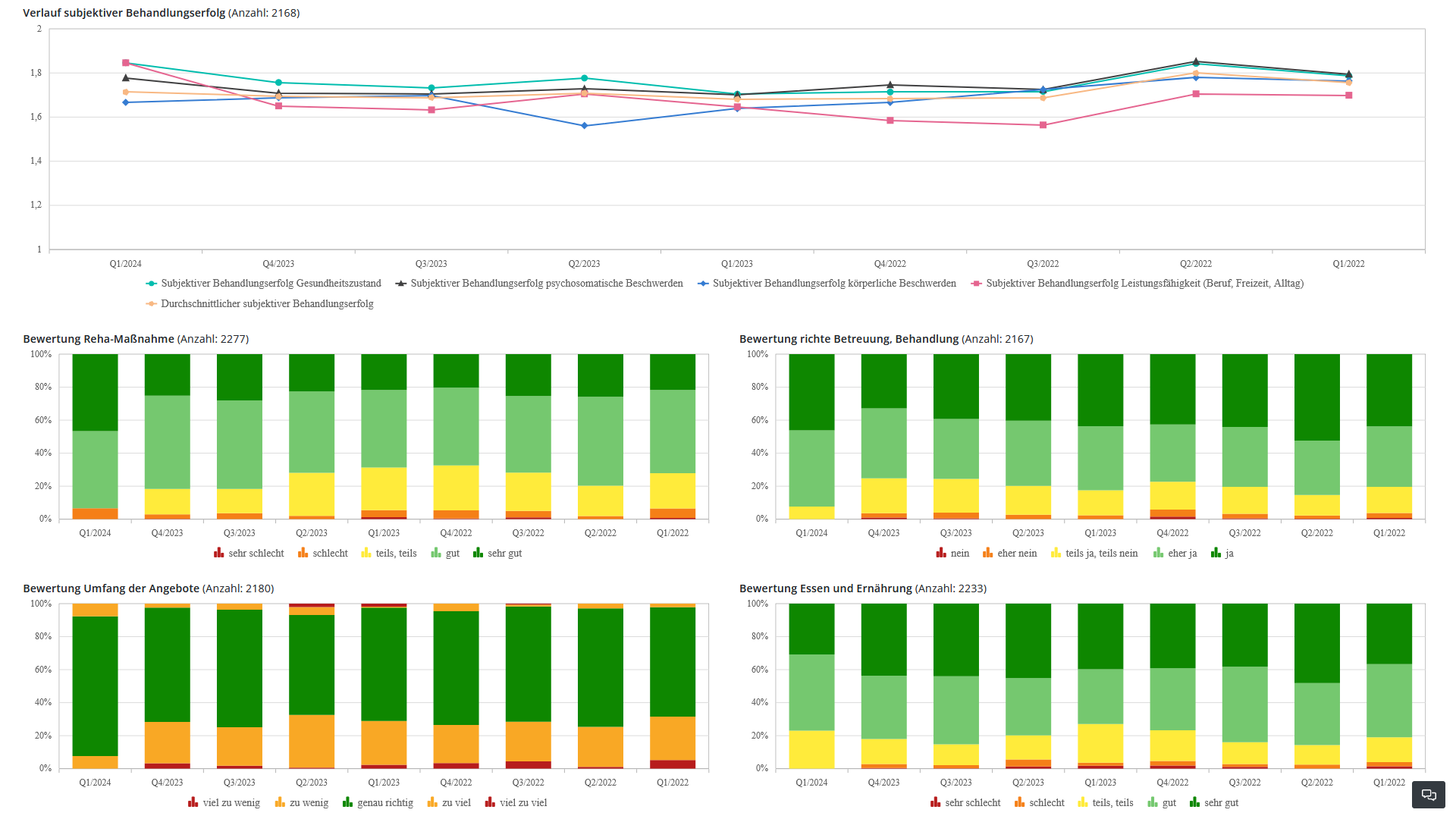The width and height of the screenshot is (1456, 819).
Task: Click Q1/2024 bar in Umfang der Angebote chart
Action: [95, 686]
